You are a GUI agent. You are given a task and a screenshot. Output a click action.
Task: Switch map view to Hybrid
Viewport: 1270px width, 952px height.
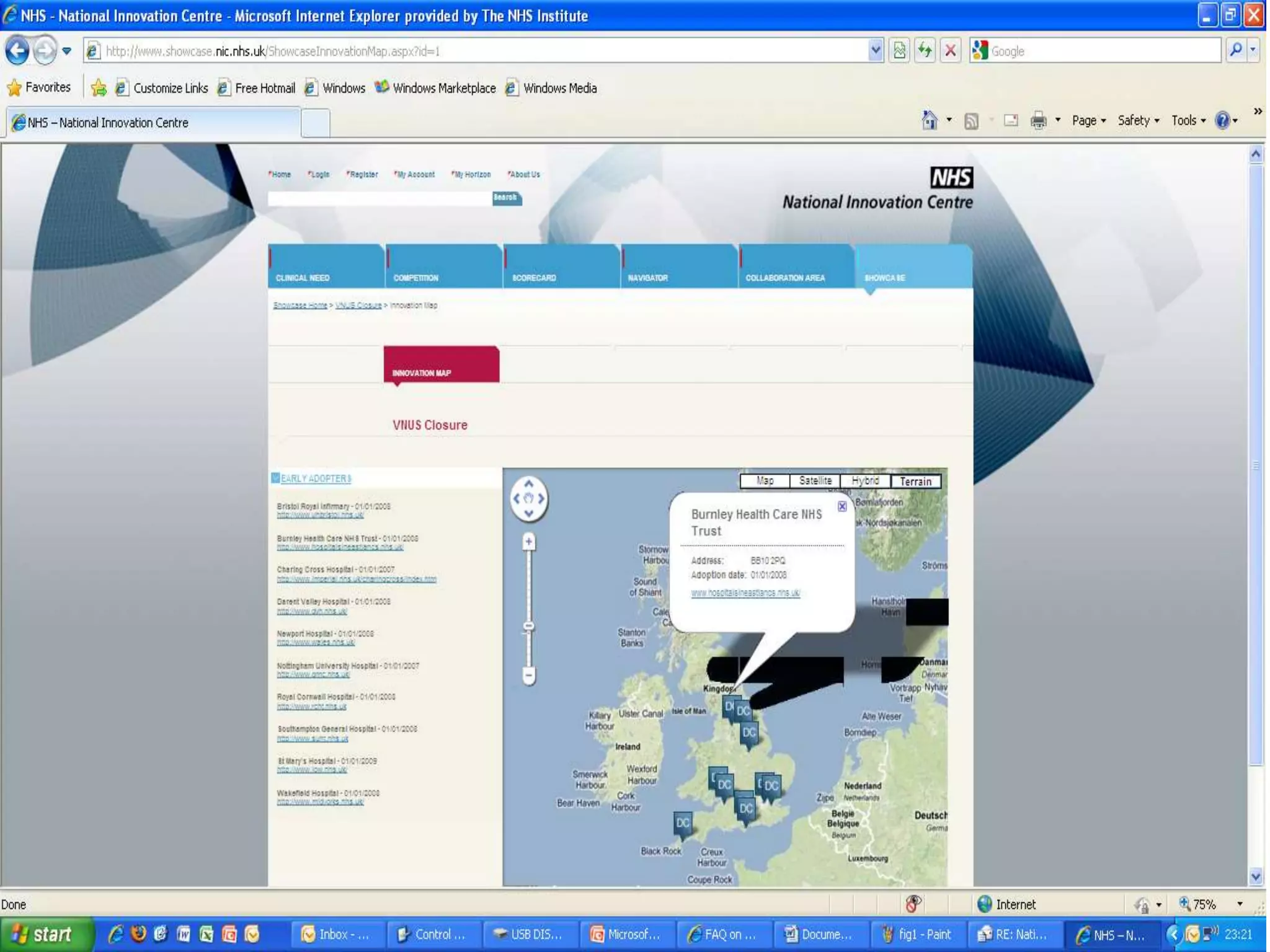click(864, 481)
